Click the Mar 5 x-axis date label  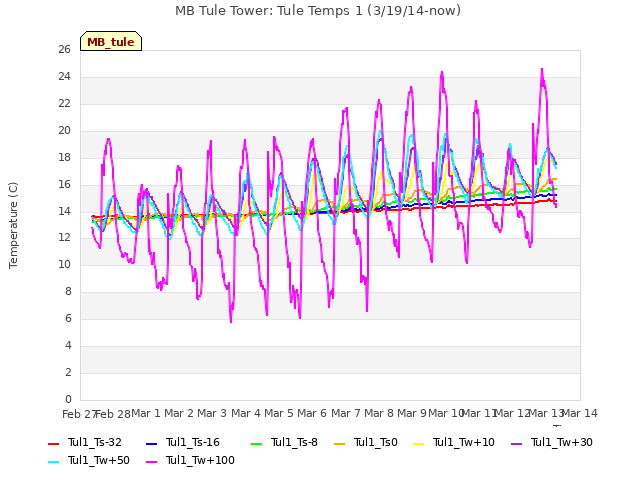(x=279, y=413)
